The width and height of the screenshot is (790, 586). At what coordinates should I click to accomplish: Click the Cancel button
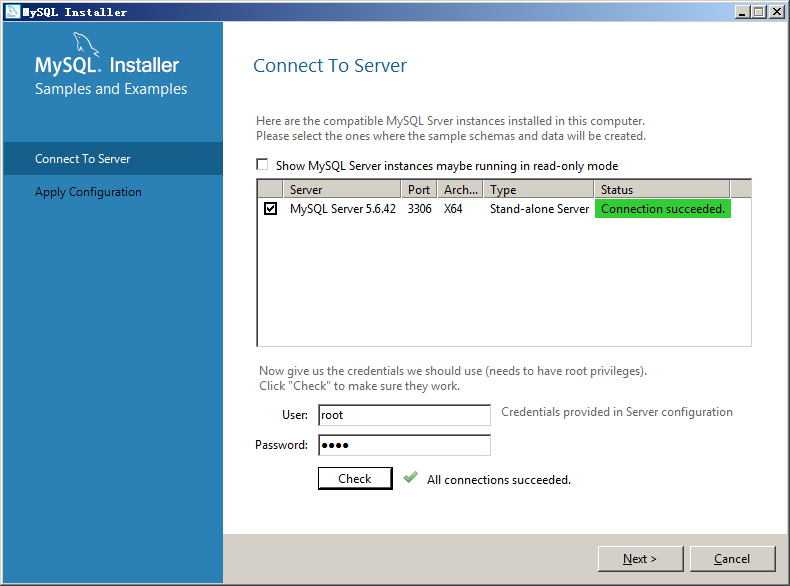[x=732, y=559]
